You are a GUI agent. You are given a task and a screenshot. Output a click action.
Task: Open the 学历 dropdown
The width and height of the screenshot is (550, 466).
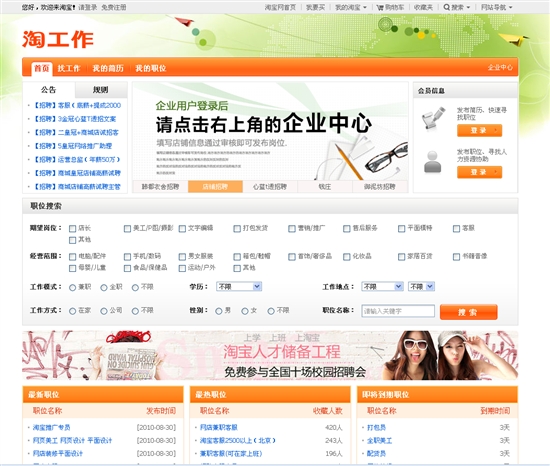point(239,287)
